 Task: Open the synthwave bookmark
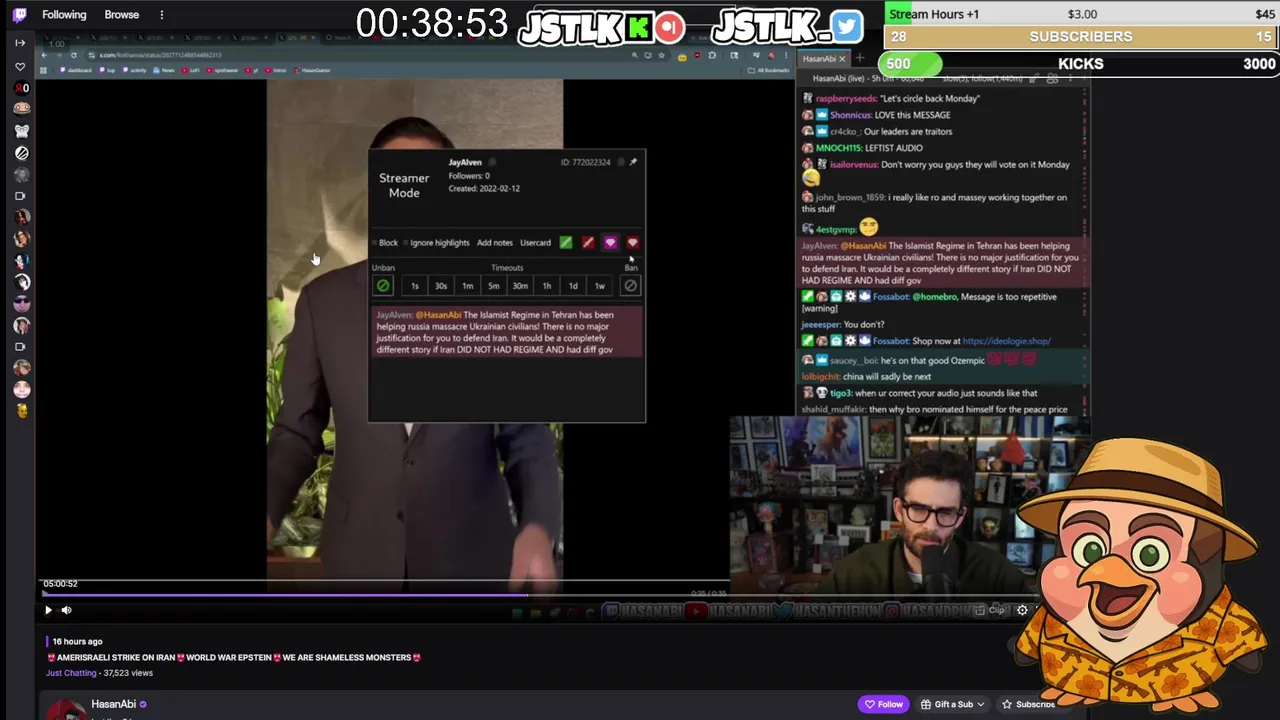223,71
